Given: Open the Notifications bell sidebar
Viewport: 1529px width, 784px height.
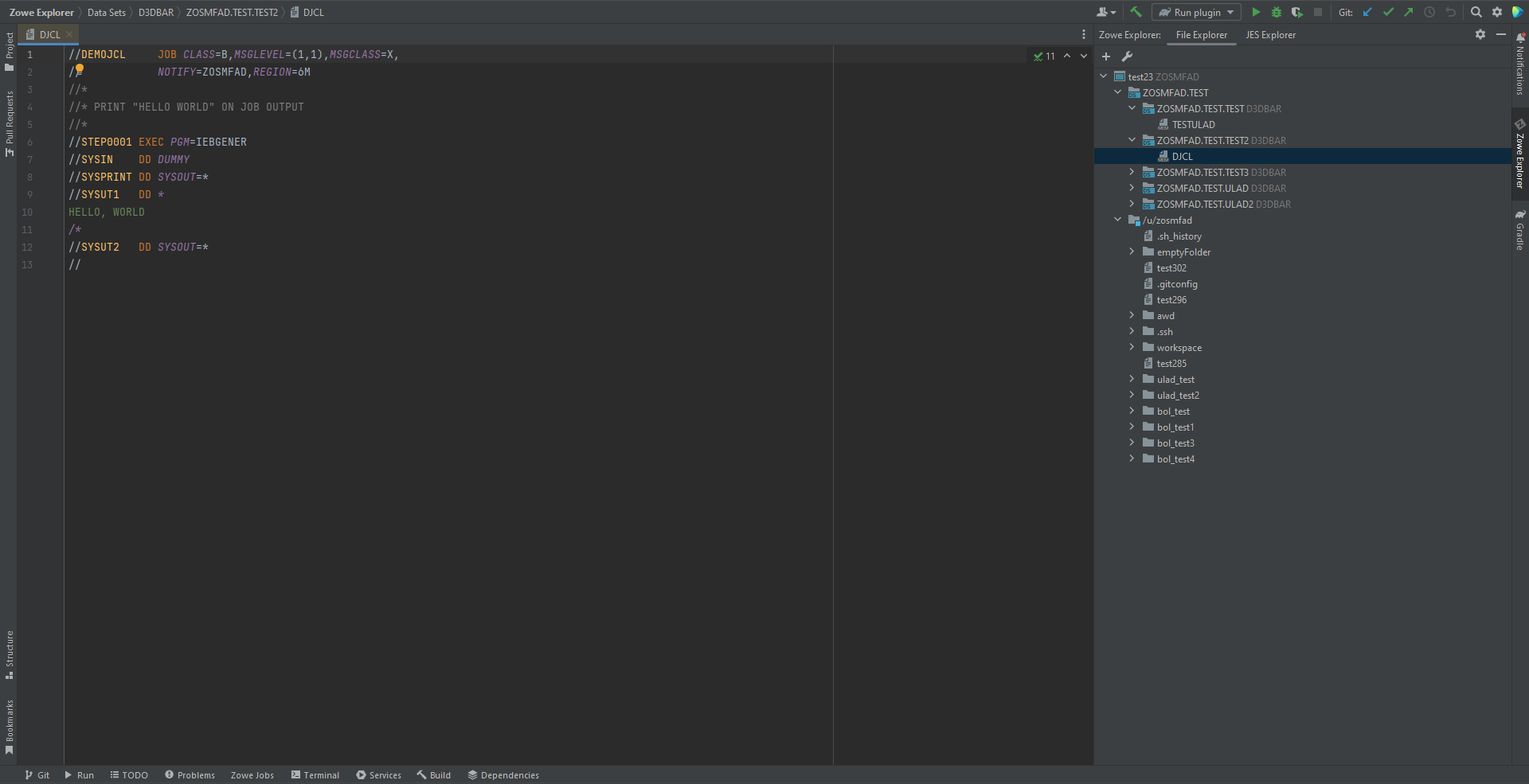Looking at the screenshot, I should pyautogui.click(x=1520, y=64).
